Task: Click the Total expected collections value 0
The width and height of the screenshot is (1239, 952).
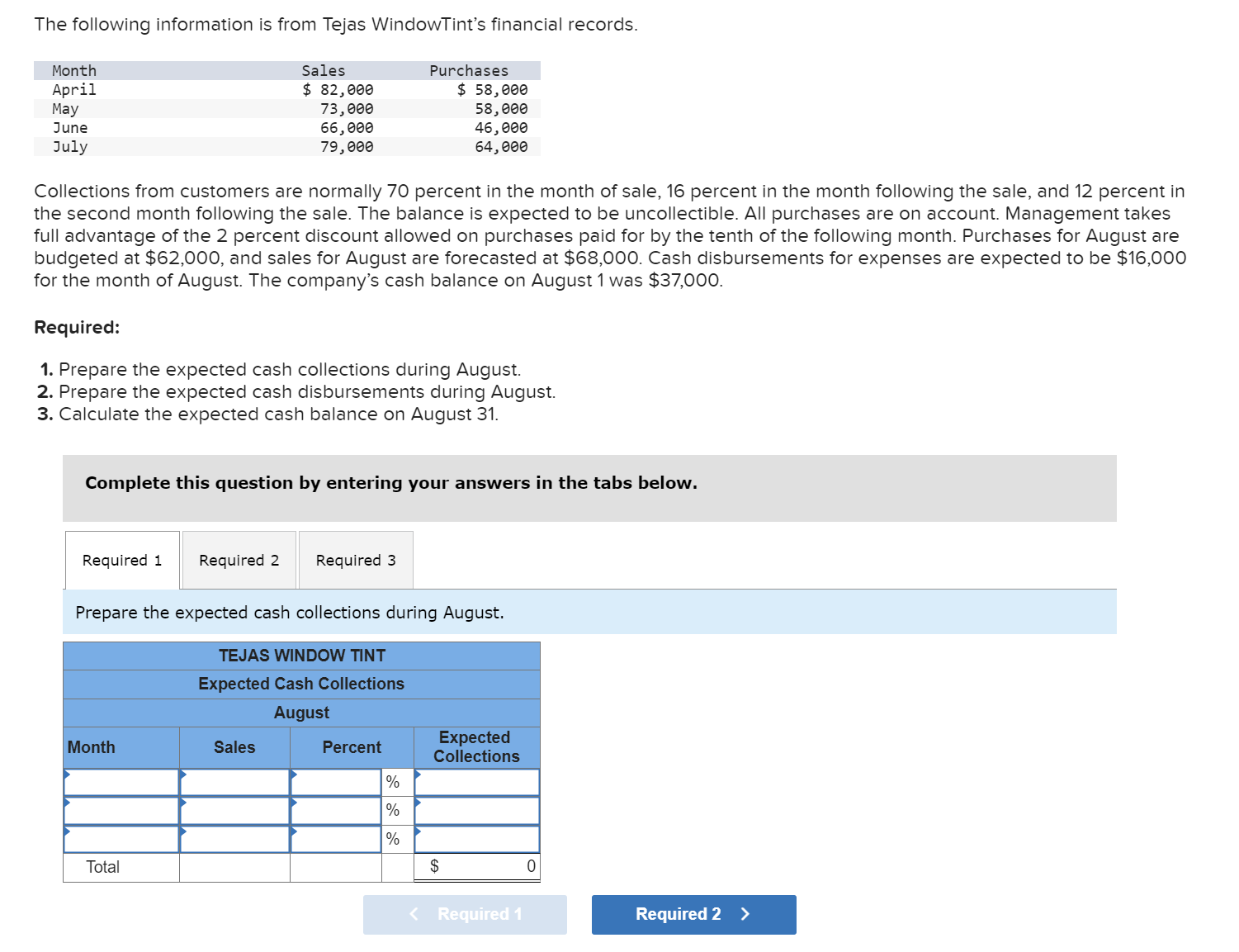Action: click(x=531, y=866)
